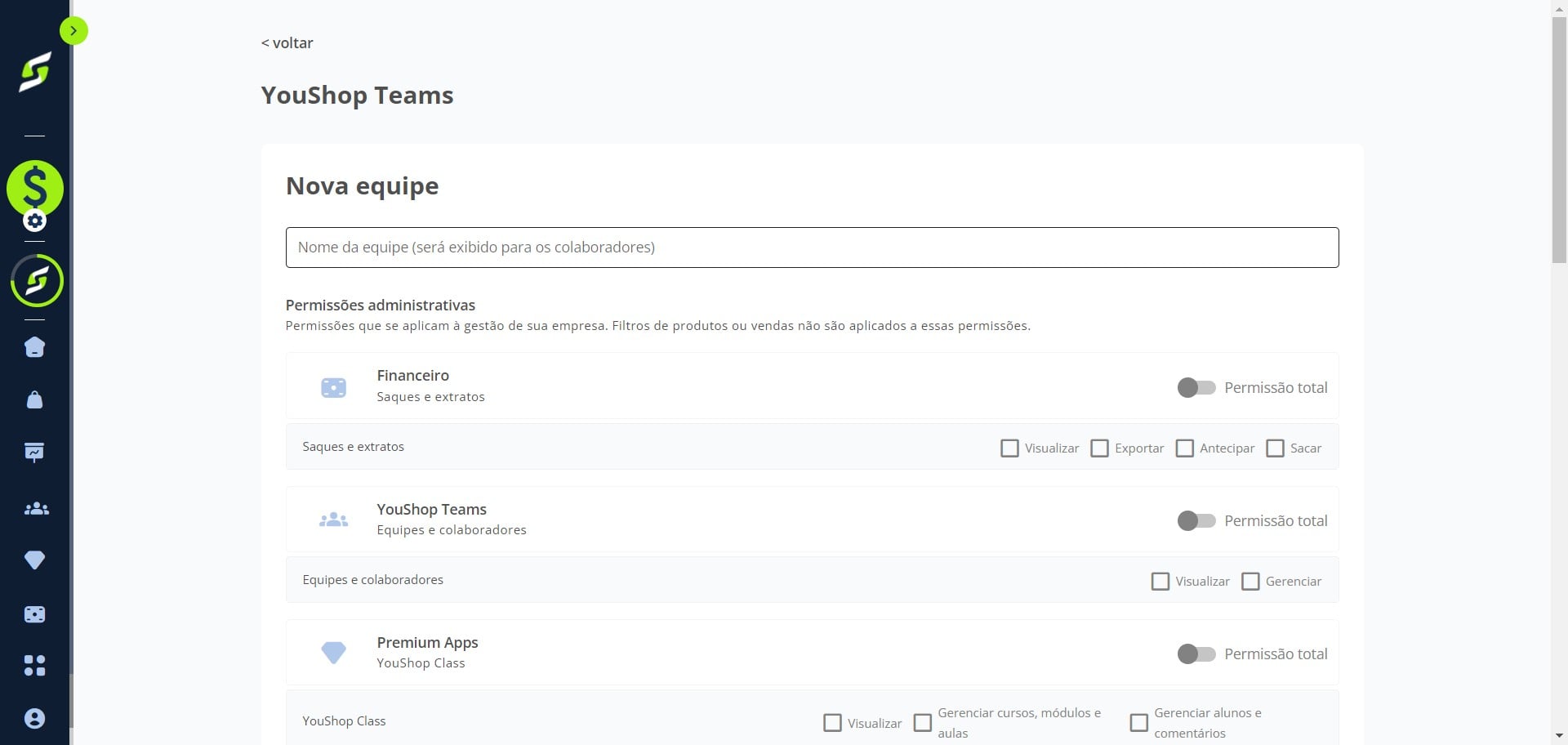The width and height of the screenshot is (1568, 745).
Task: Open the people group icon in sidebar
Action: click(x=36, y=509)
